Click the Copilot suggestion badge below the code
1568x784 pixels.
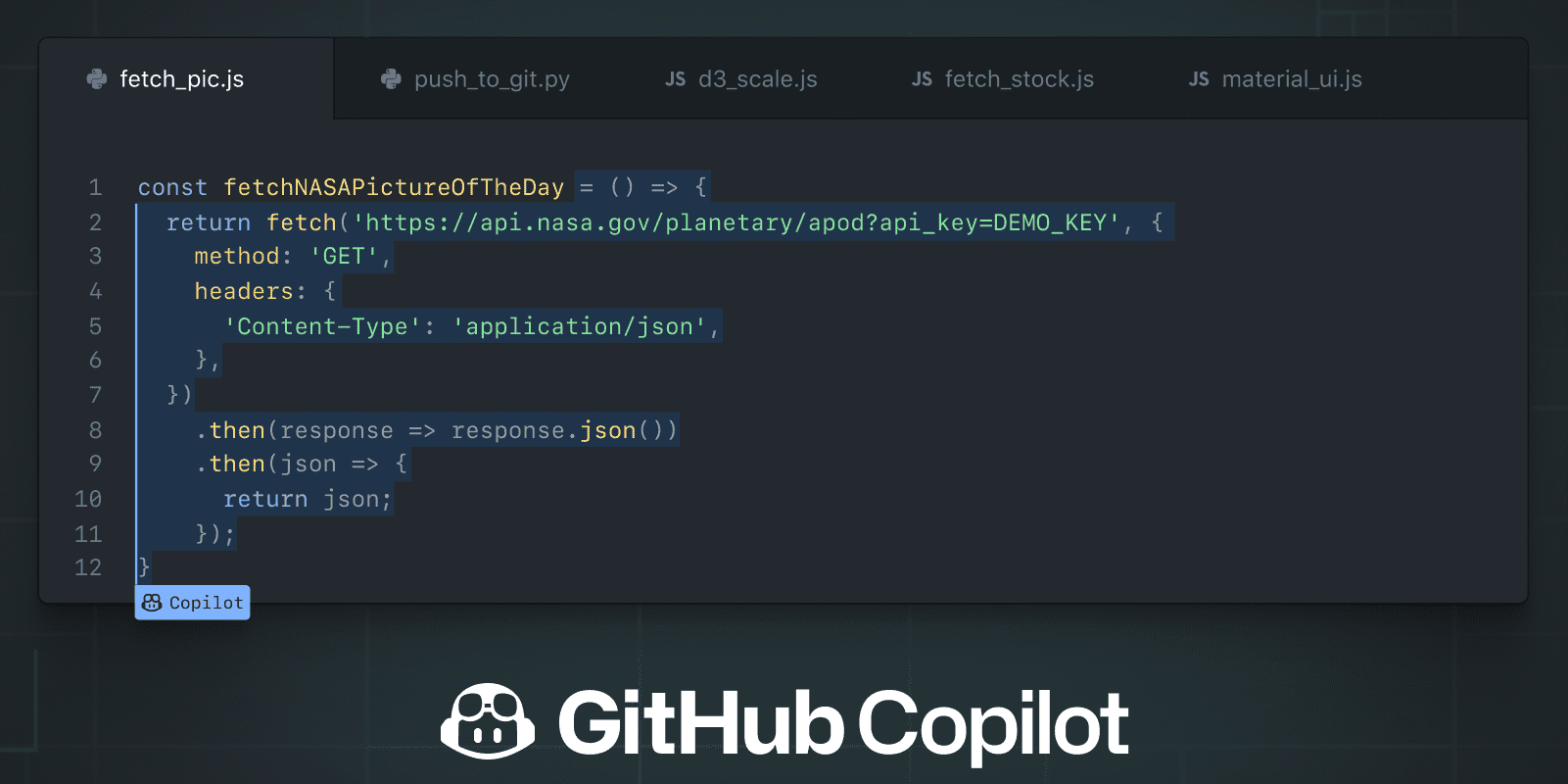(x=192, y=602)
